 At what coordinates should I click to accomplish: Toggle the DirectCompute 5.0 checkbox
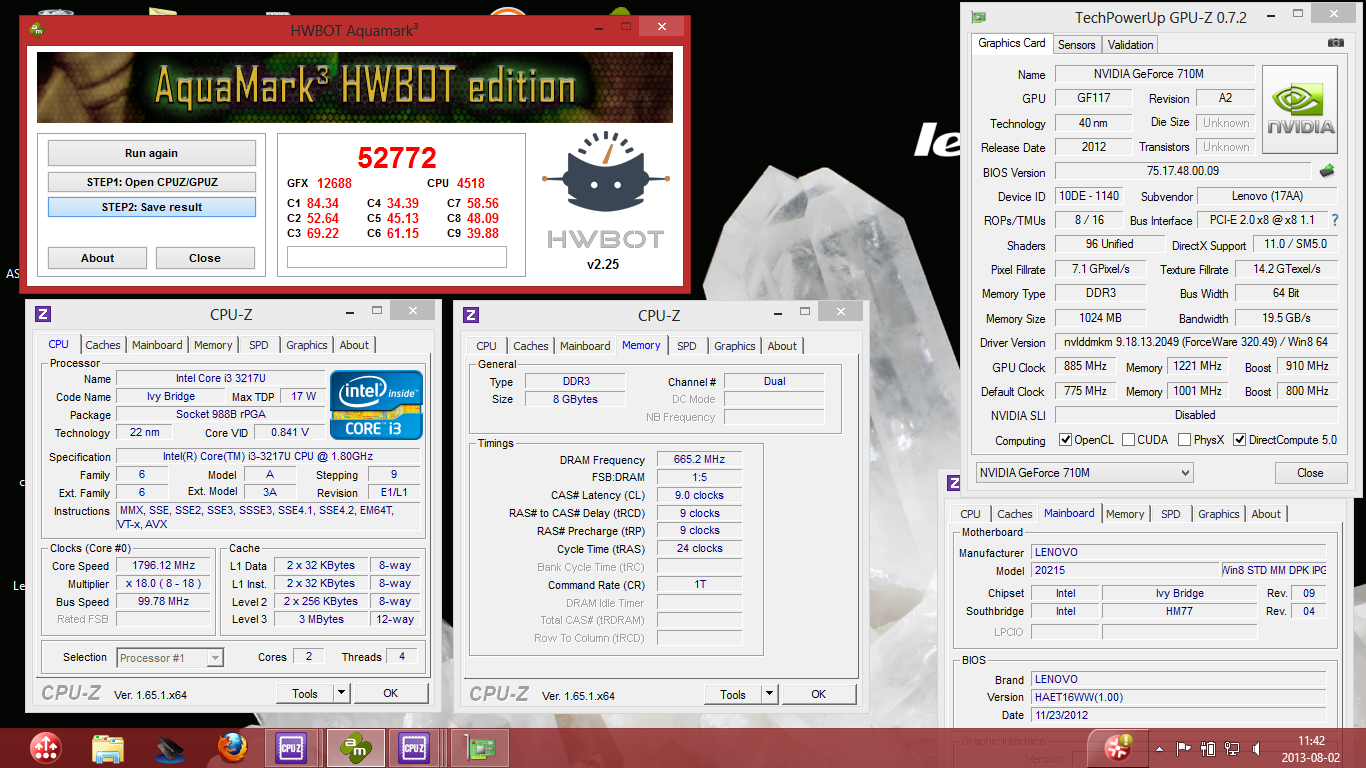coord(1240,440)
